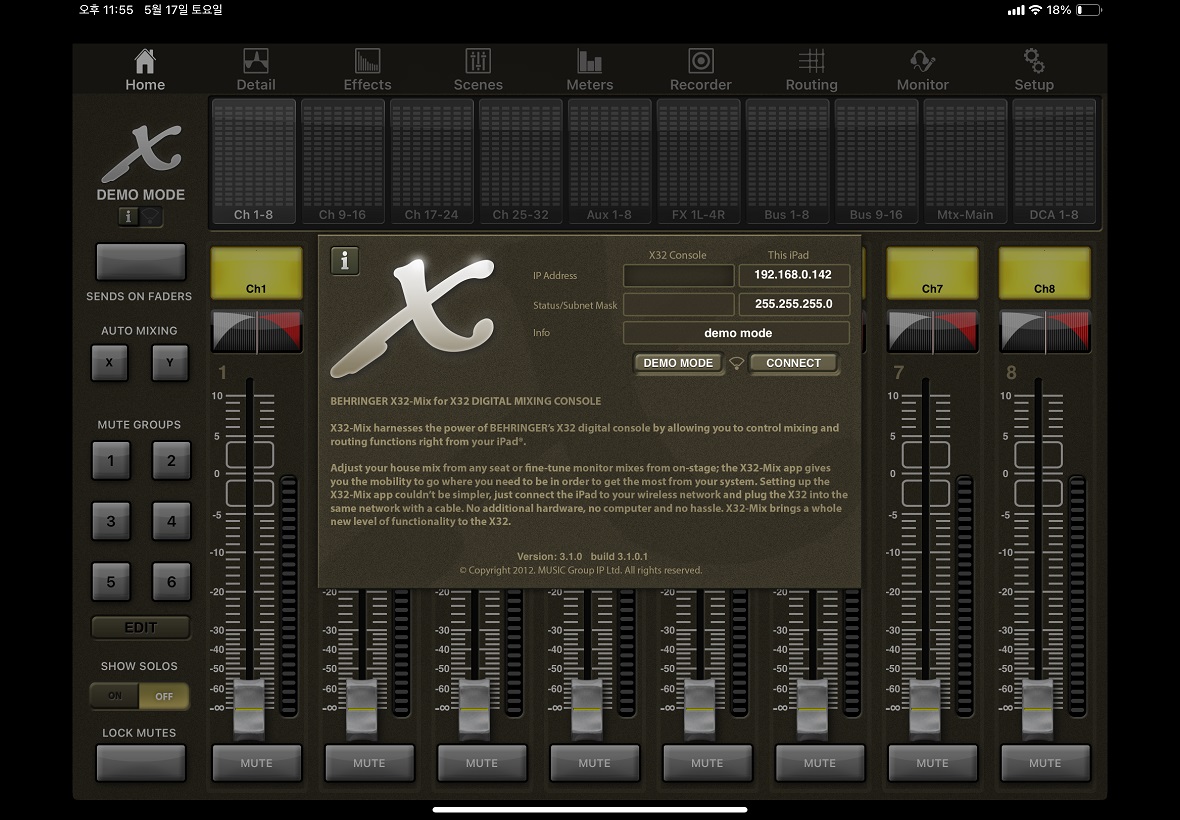1180x820 pixels.
Task: Select the Ch 9-16 meter bank
Action: (342, 162)
